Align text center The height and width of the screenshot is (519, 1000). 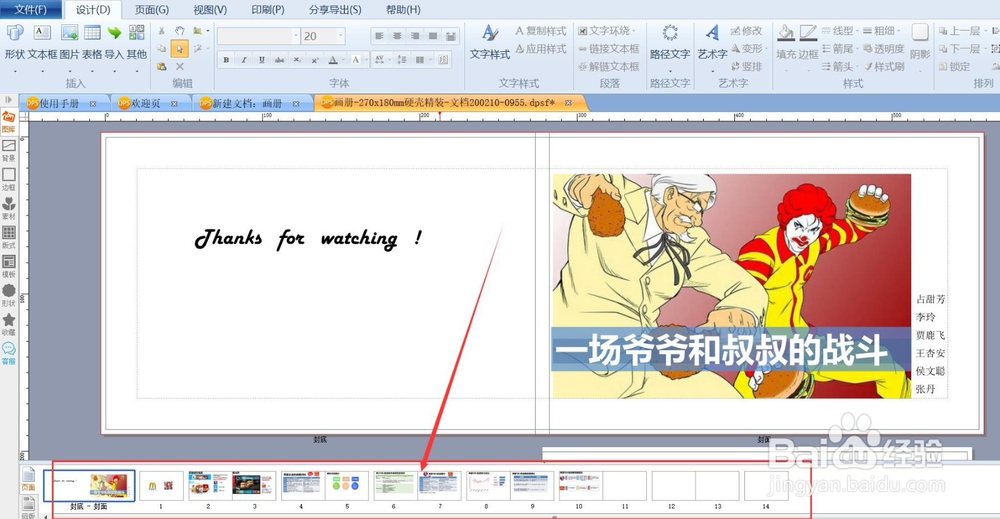(397, 36)
